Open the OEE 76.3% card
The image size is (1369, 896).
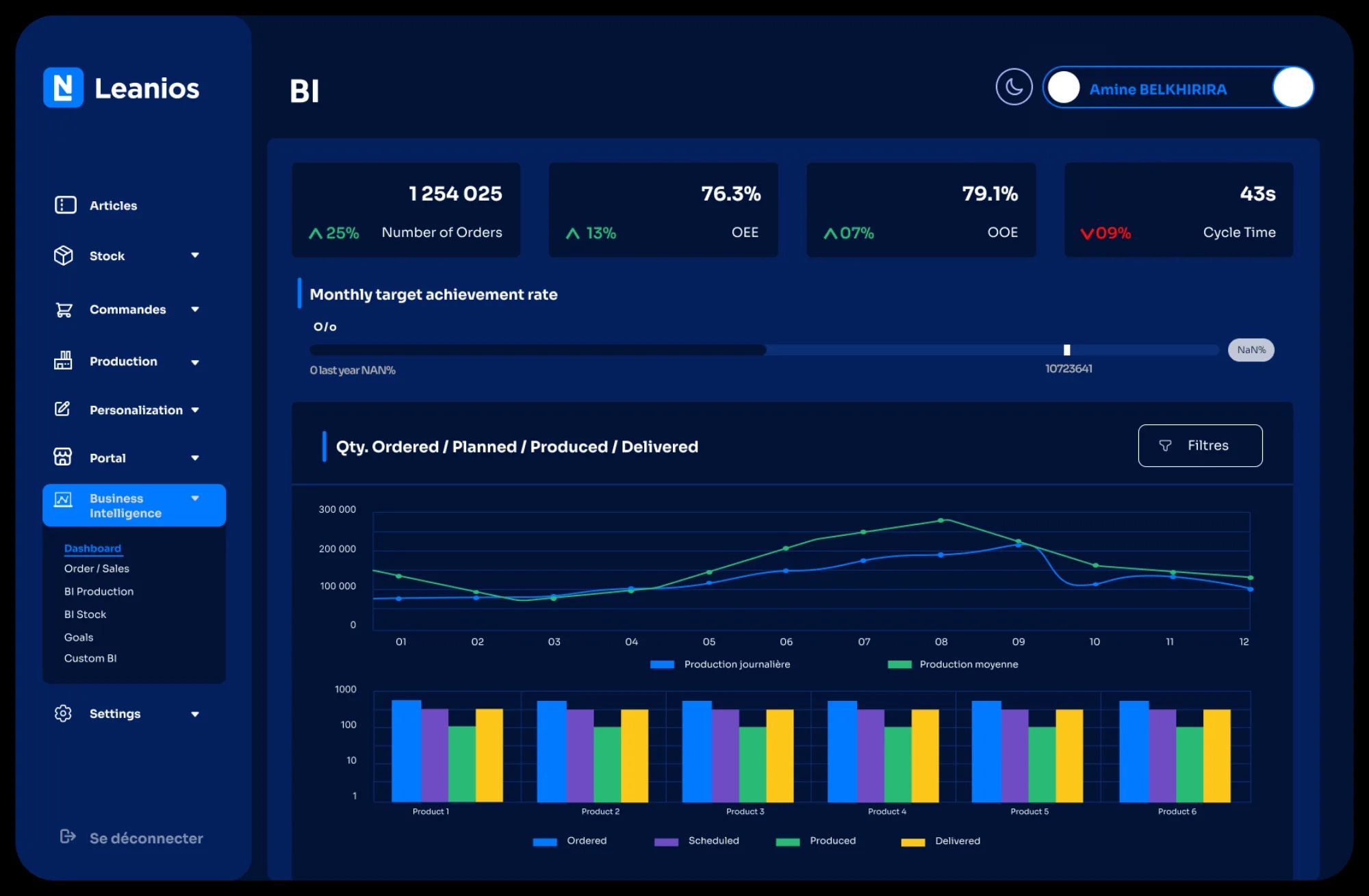[x=663, y=209]
